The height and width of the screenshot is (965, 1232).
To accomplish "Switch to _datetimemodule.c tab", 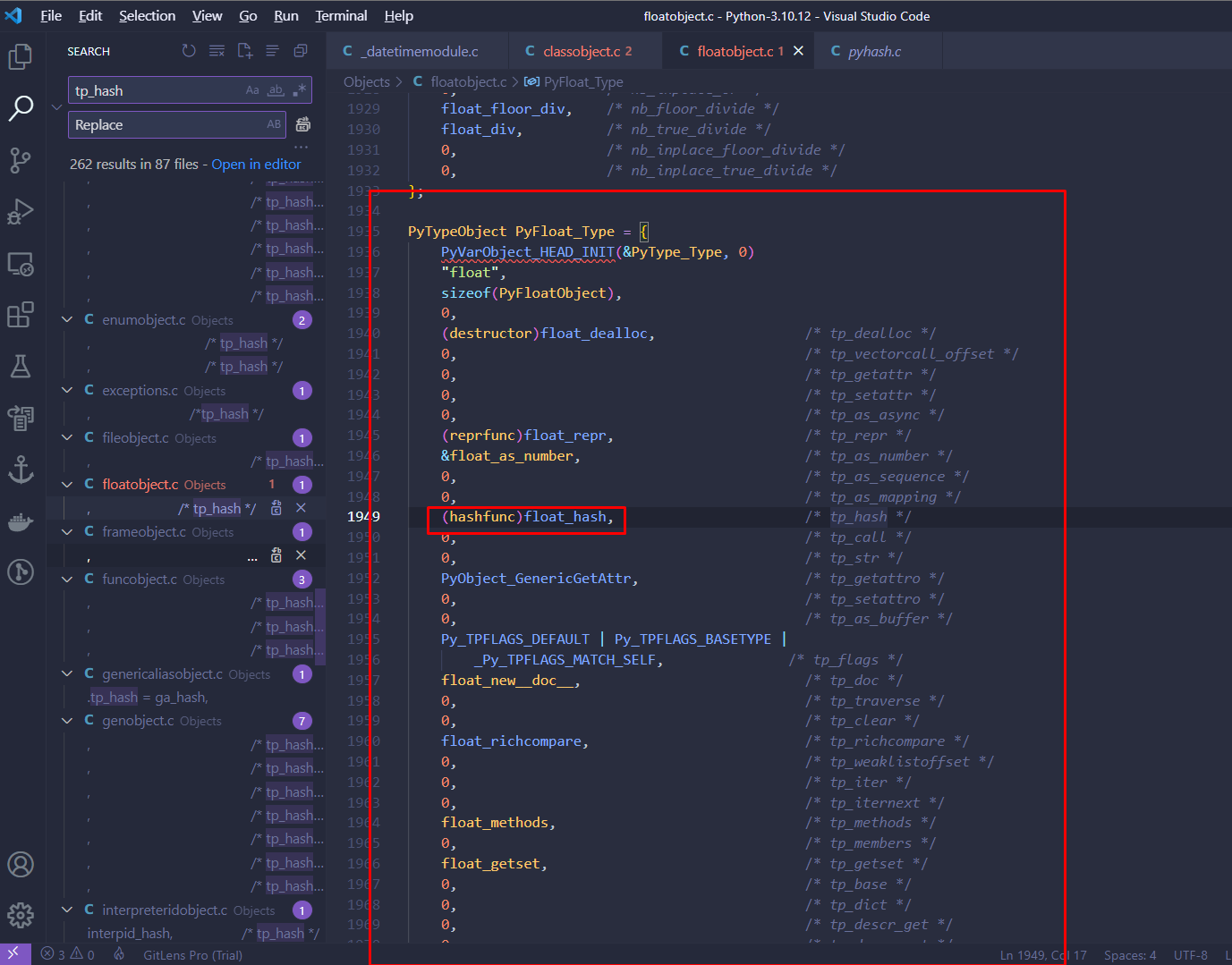I will pyautogui.click(x=418, y=51).
